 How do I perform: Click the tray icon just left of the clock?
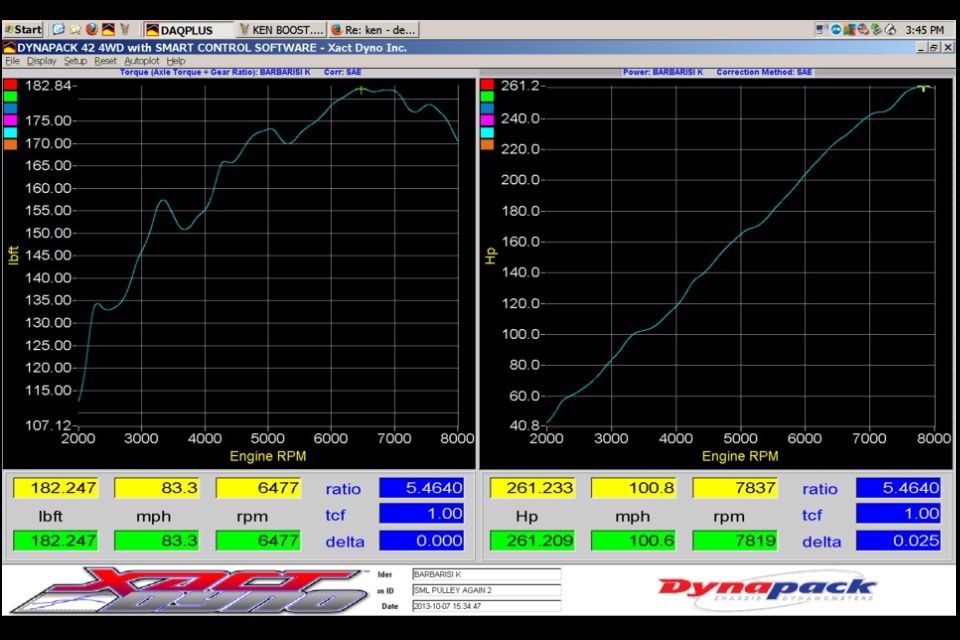click(x=890, y=29)
